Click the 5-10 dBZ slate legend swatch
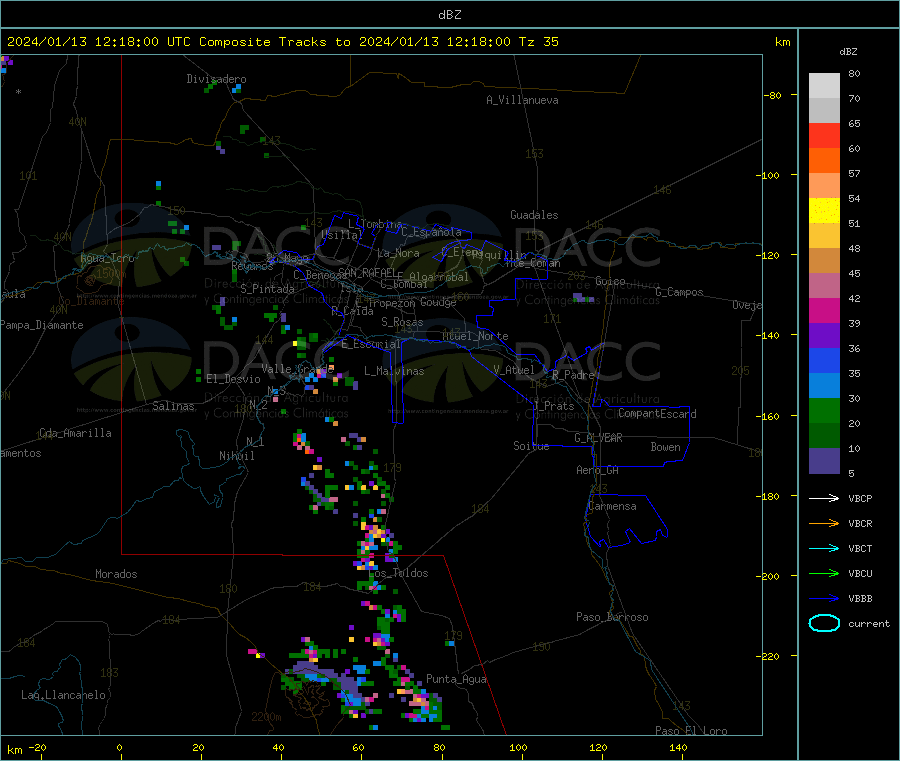The height and width of the screenshot is (761, 900). click(824, 461)
